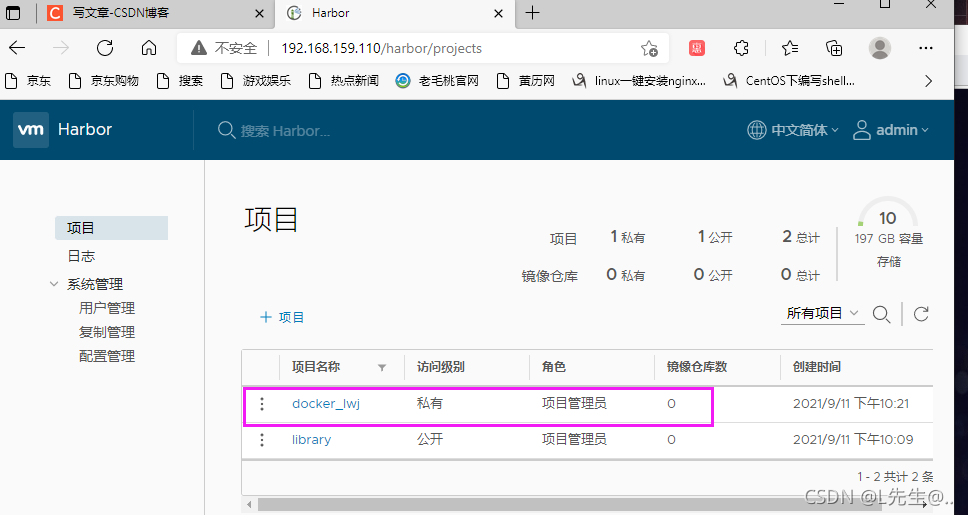Click the 私有 access level cell
Viewport: 968px width, 515px height.
point(430,404)
